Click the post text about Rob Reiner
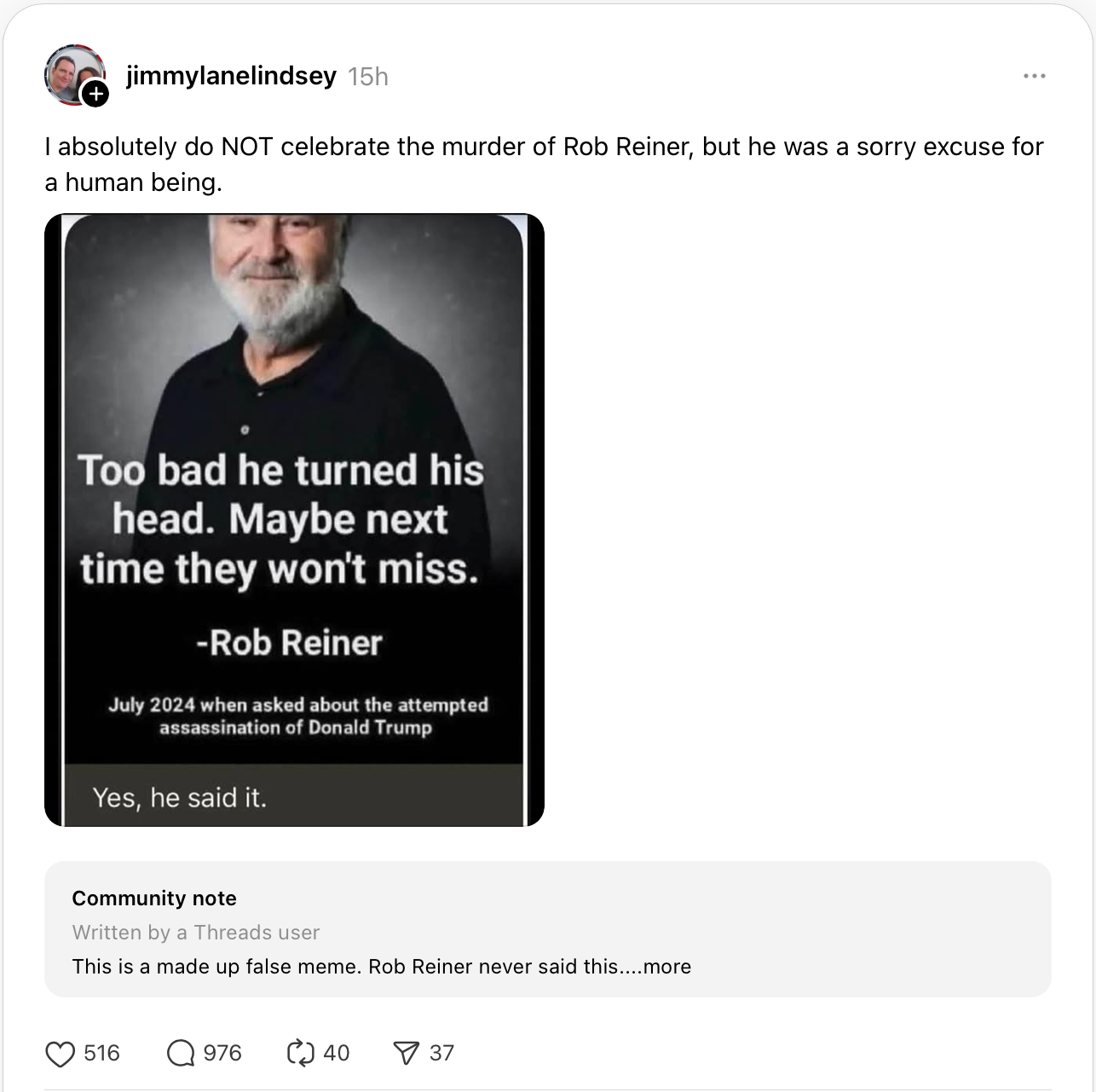1096x1092 pixels. [x=544, y=165]
